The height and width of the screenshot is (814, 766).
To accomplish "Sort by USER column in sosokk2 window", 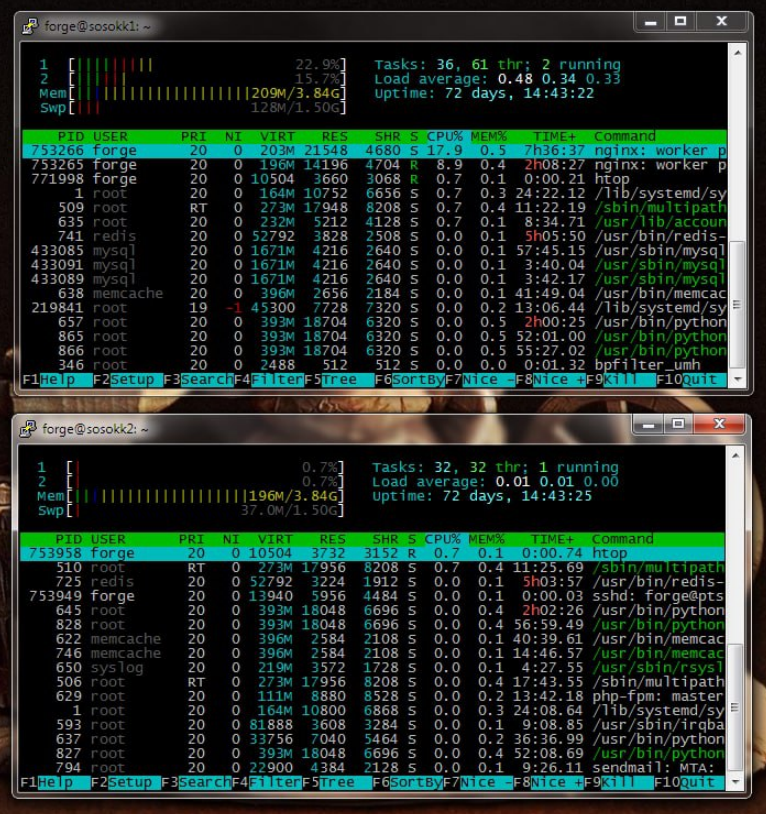I will pos(108,539).
